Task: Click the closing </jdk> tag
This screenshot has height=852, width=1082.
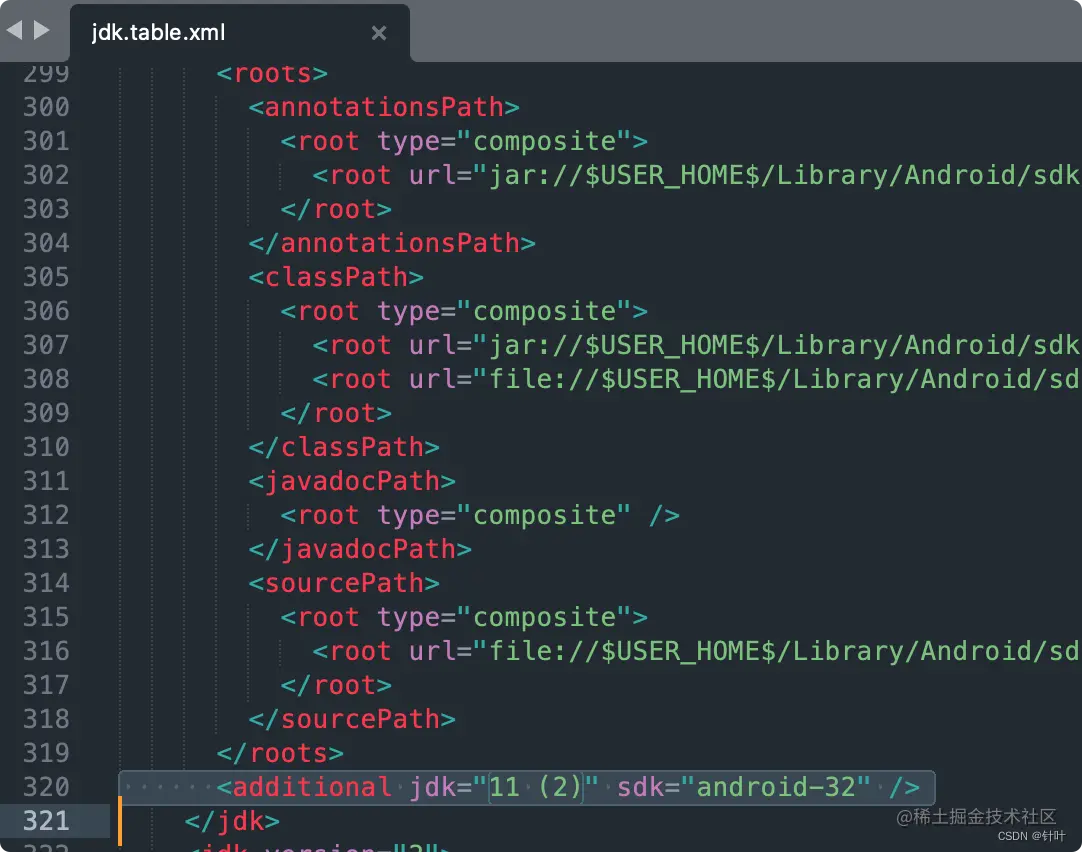Action: click(x=232, y=821)
